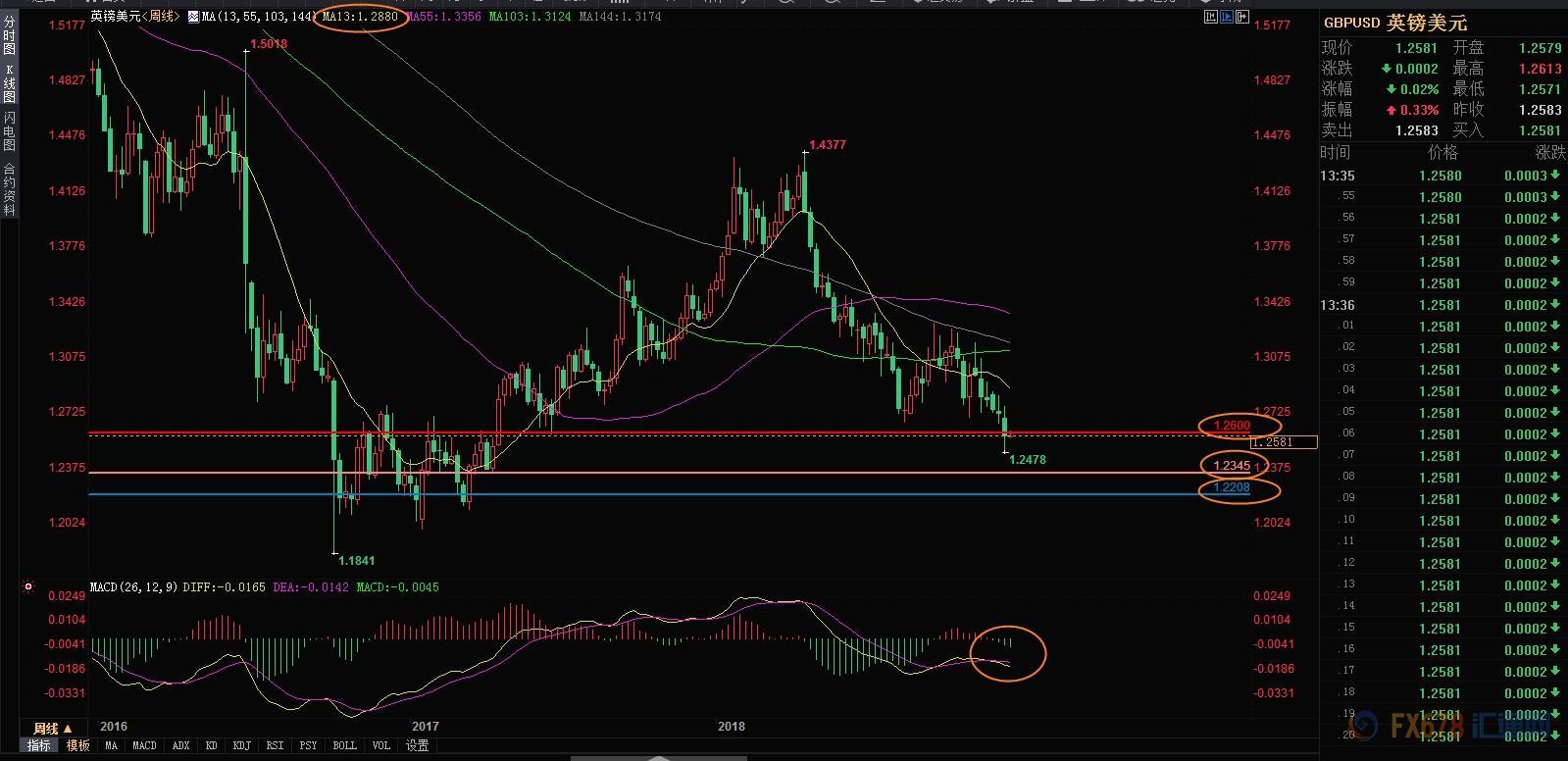
Task: Click the 1.2600 red line label
Action: tap(1232, 426)
